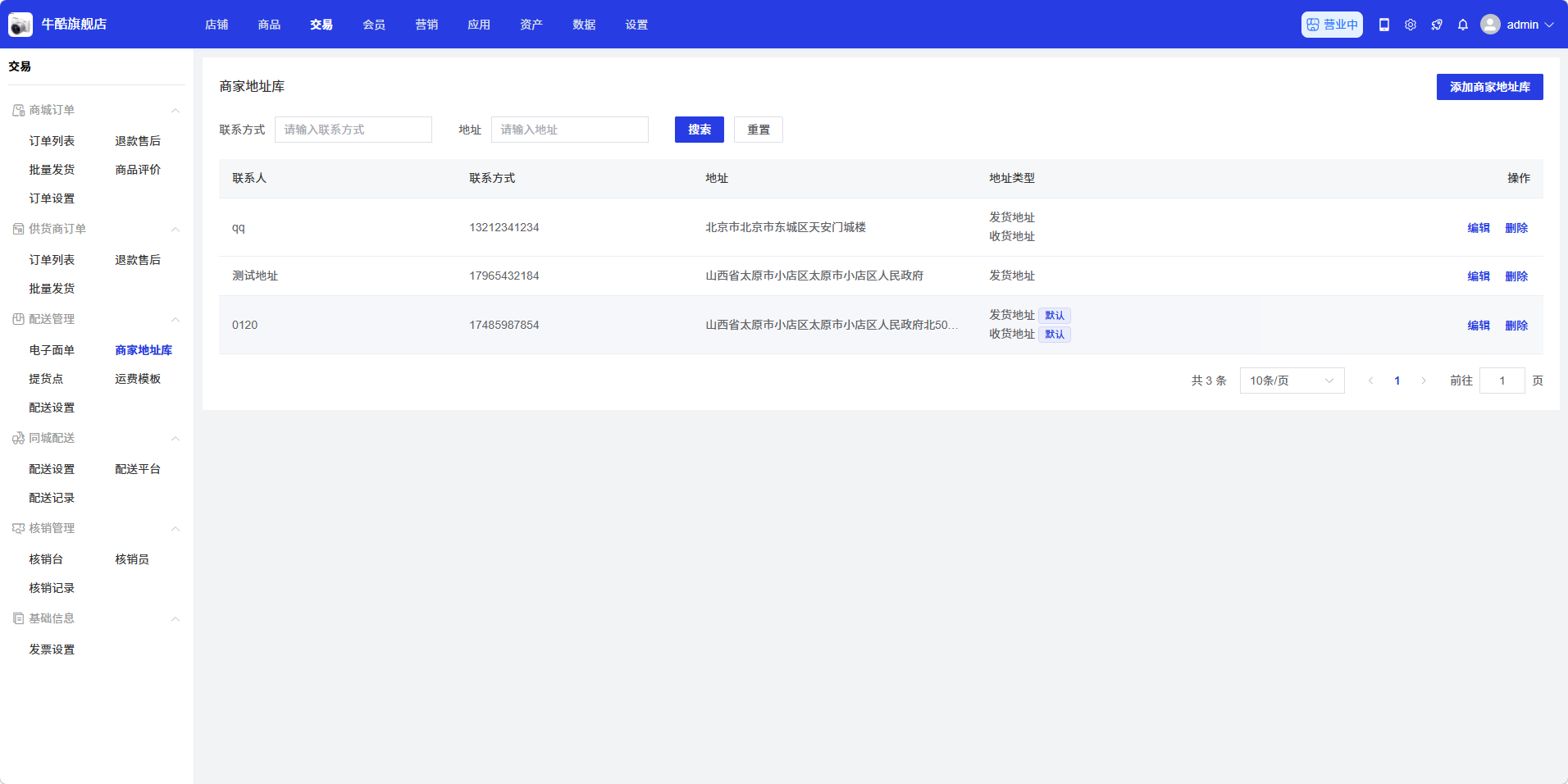Viewport: 1568px width, 784px height.
Task: Open the notification bell
Action: (1463, 25)
